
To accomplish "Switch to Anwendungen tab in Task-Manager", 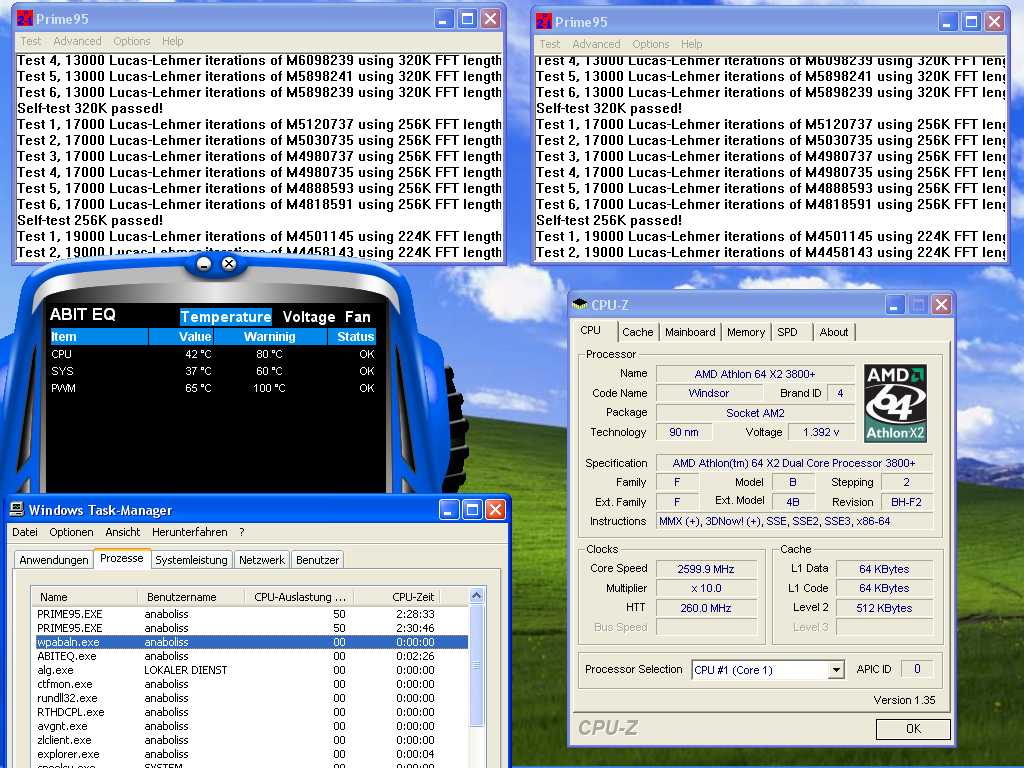I will [54, 560].
